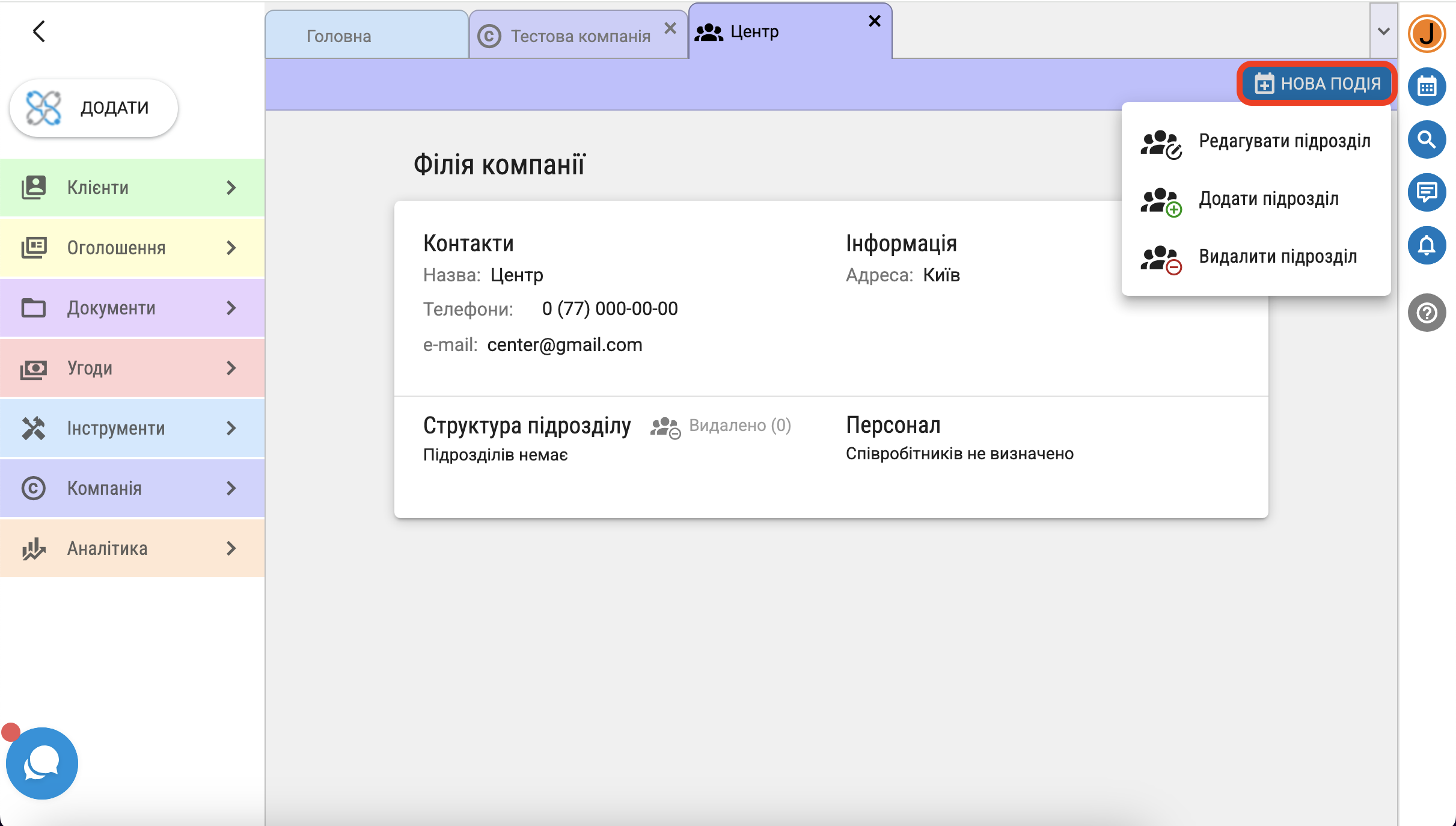Show deleted subdivisions via Видалено (0)
This screenshot has width=1456, height=826.
pos(739,426)
